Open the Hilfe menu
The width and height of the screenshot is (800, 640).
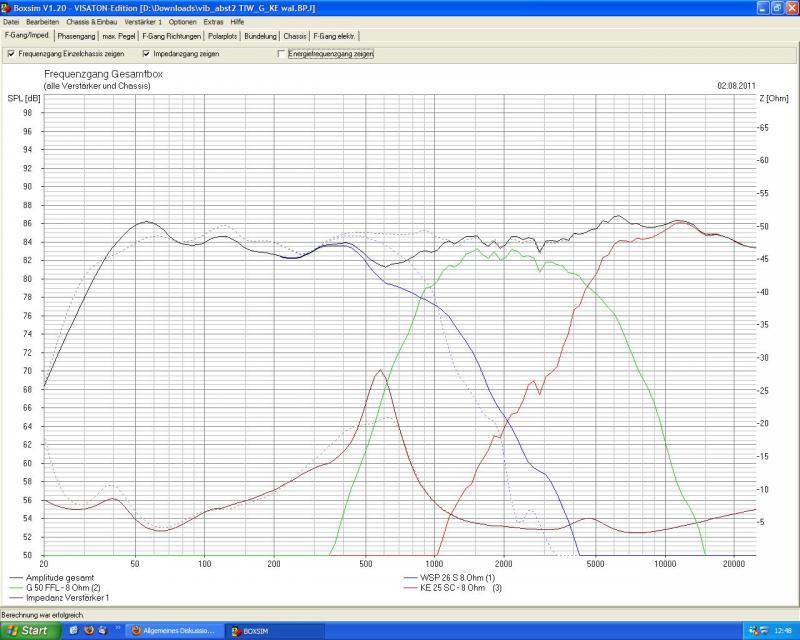click(237, 21)
